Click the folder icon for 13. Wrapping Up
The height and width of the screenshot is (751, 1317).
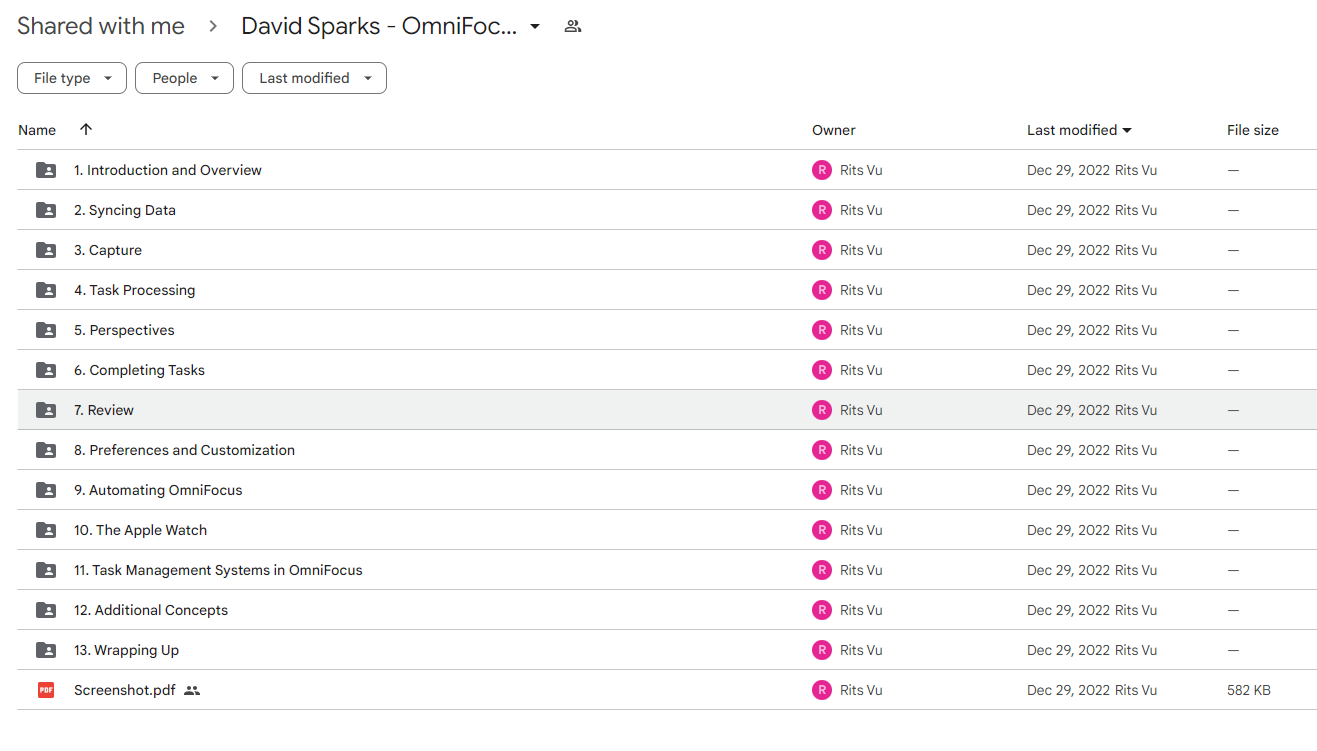[46, 650]
